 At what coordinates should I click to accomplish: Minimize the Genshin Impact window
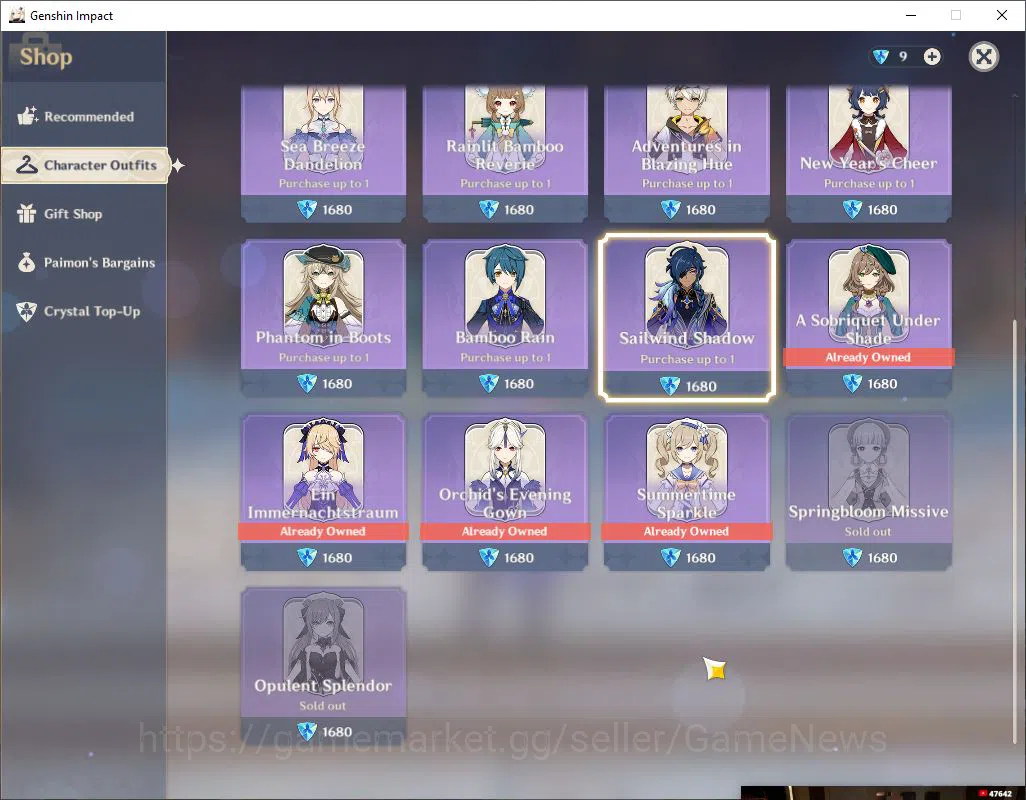pyautogui.click(x=910, y=15)
